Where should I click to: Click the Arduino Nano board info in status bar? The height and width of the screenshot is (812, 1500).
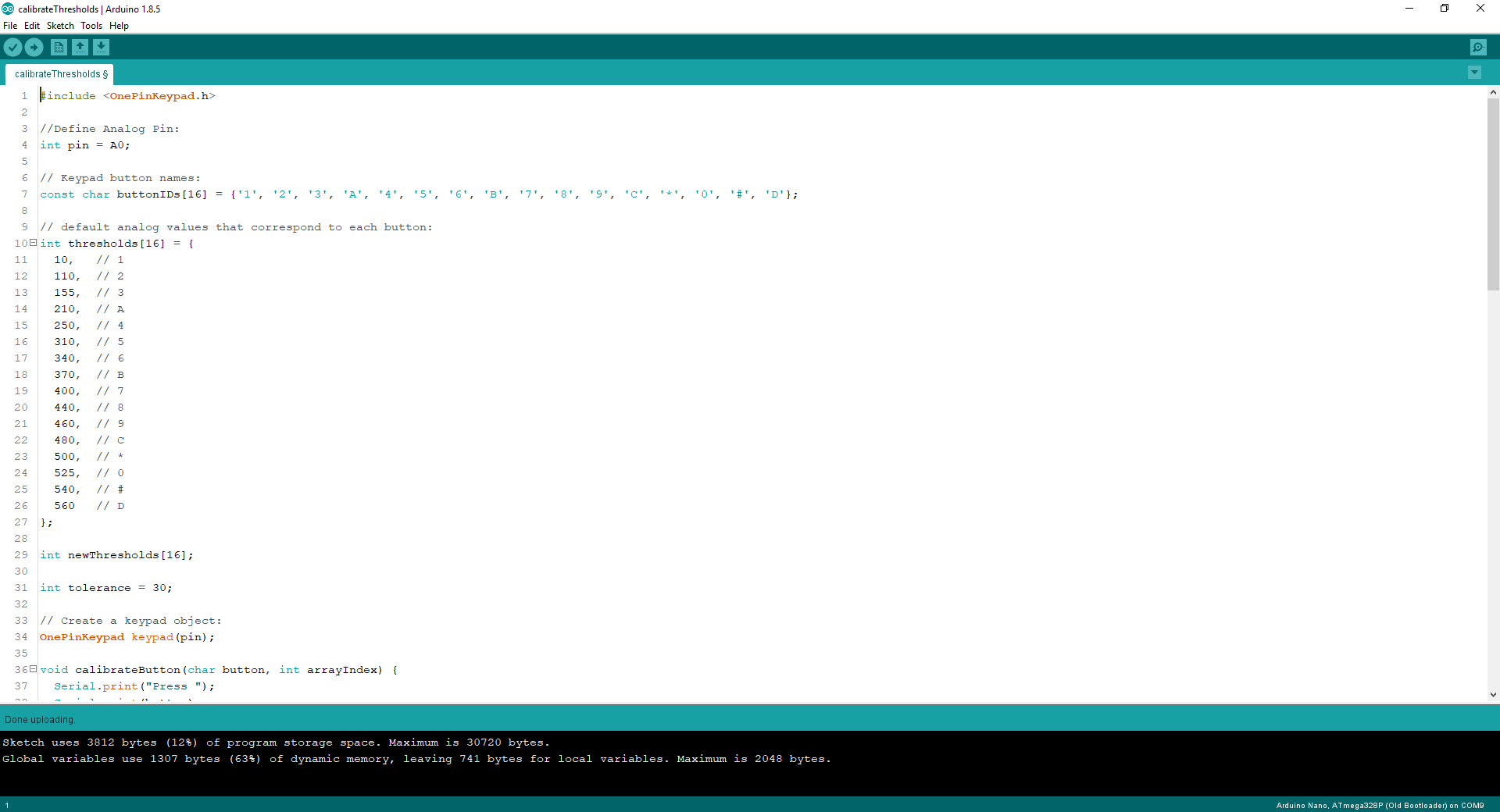click(1380, 805)
